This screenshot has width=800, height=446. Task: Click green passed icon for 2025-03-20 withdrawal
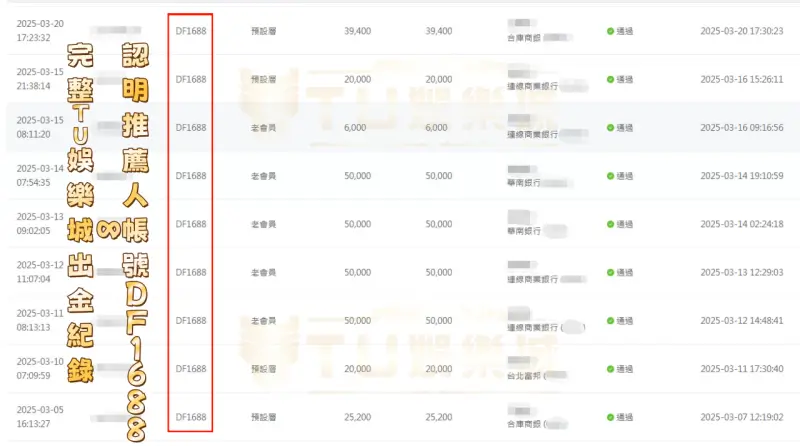coord(610,31)
